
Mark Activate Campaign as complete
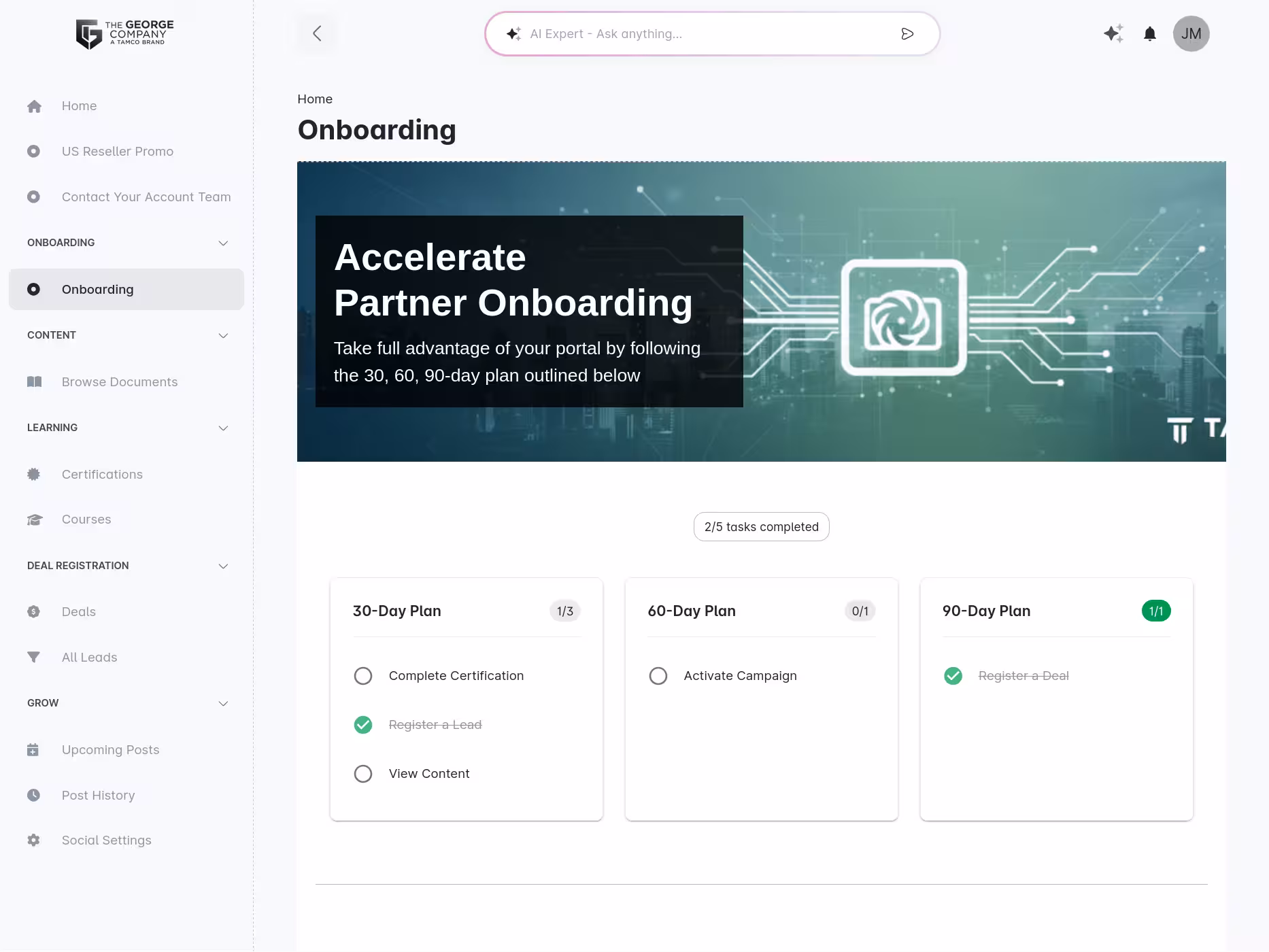(658, 675)
